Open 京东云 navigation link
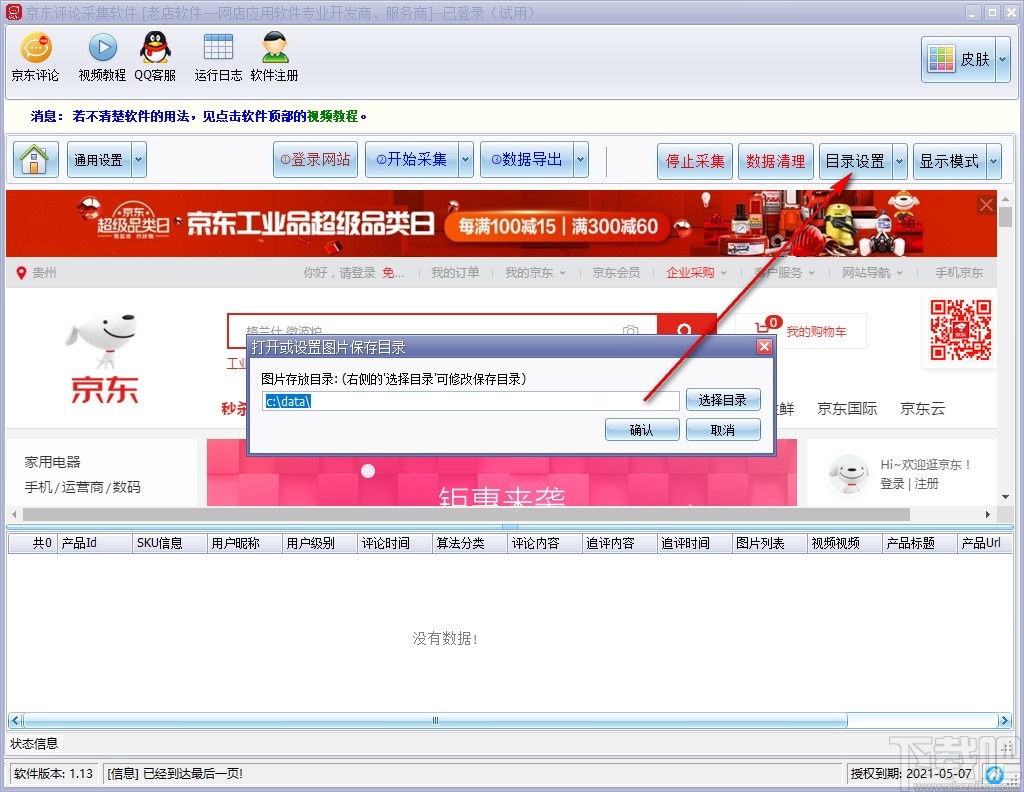The width and height of the screenshot is (1024, 792). [x=922, y=409]
